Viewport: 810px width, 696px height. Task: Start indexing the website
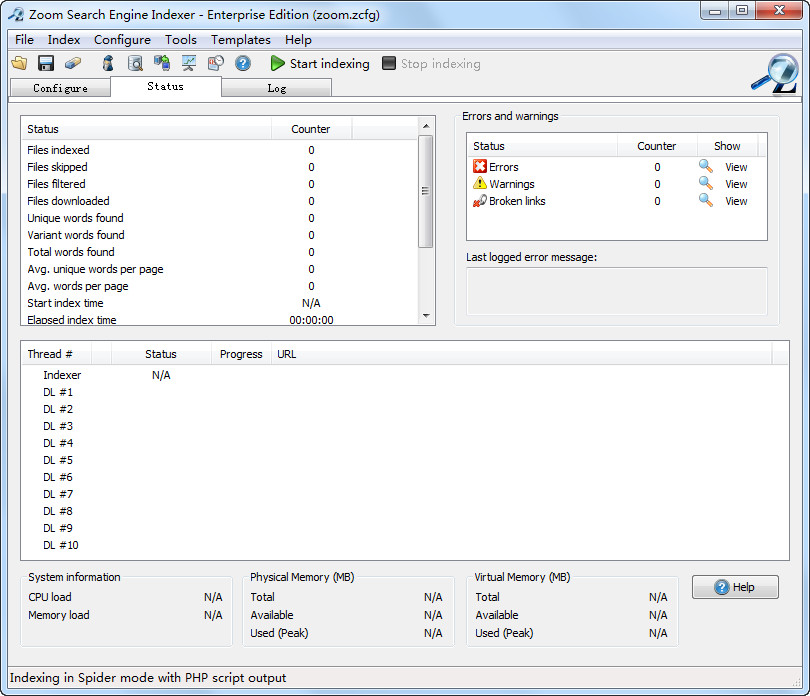click(319, 62)
